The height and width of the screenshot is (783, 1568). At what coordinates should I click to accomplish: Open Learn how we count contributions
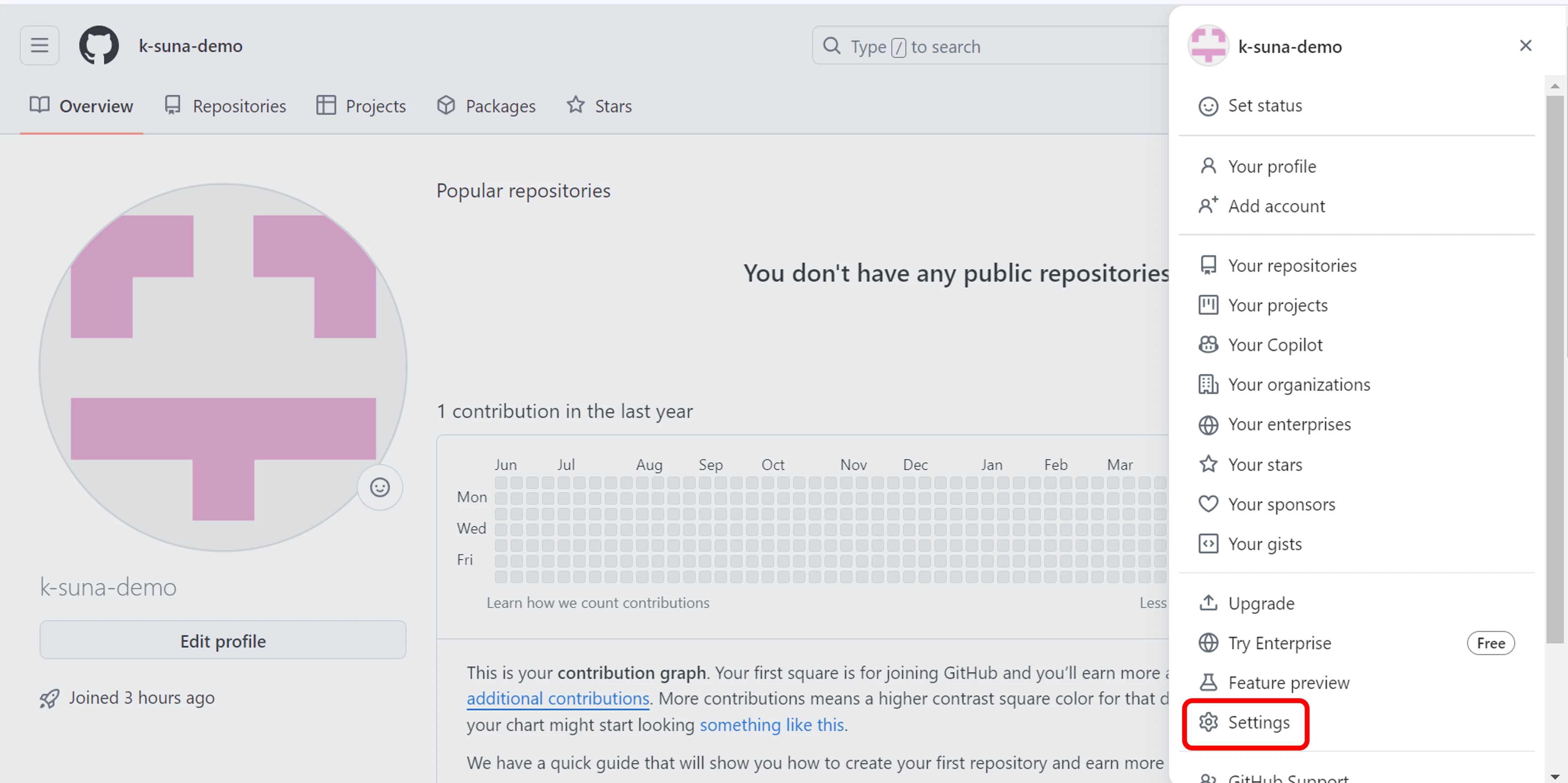click(x=598, y=603)
